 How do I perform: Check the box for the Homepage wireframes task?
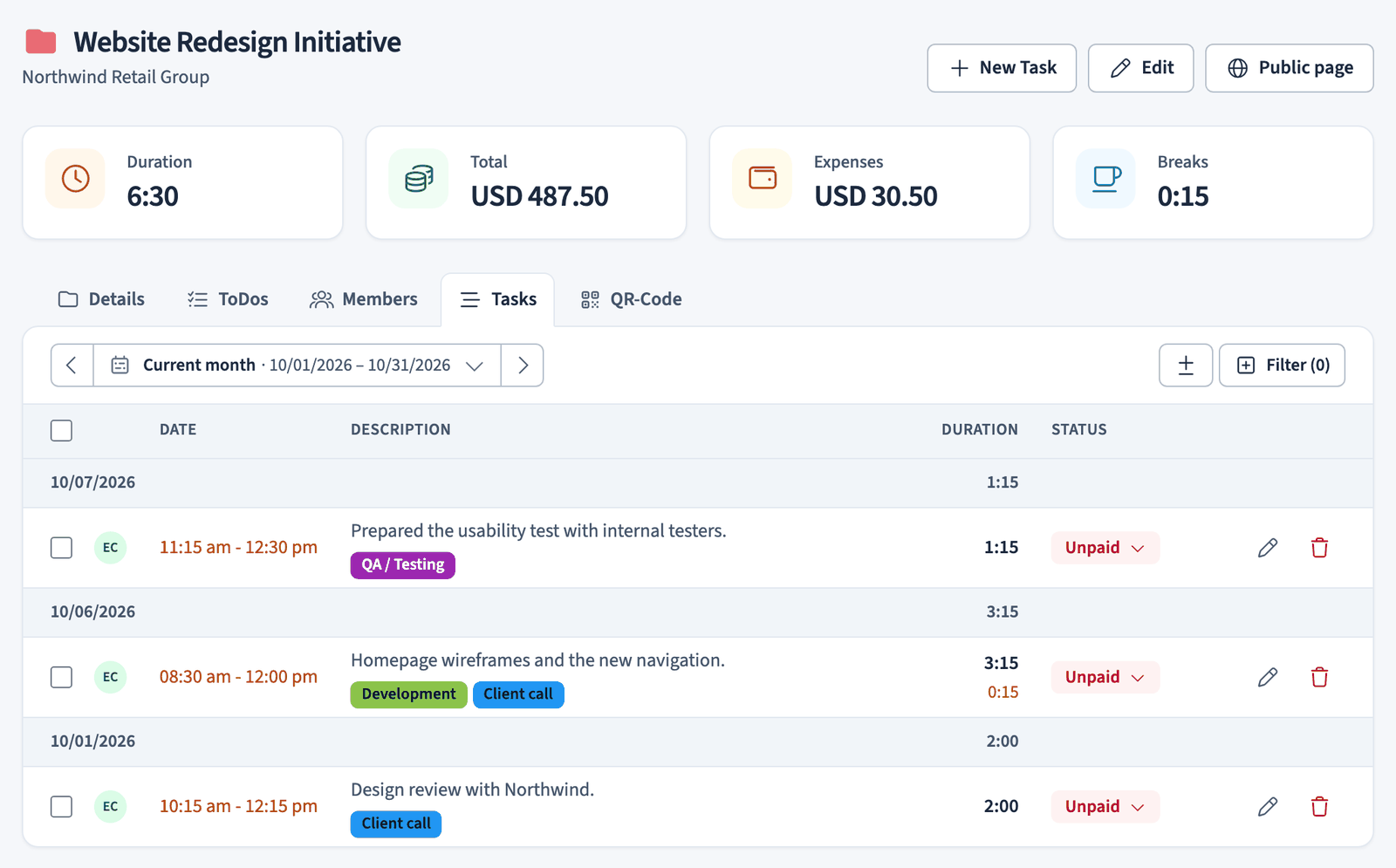61,677
